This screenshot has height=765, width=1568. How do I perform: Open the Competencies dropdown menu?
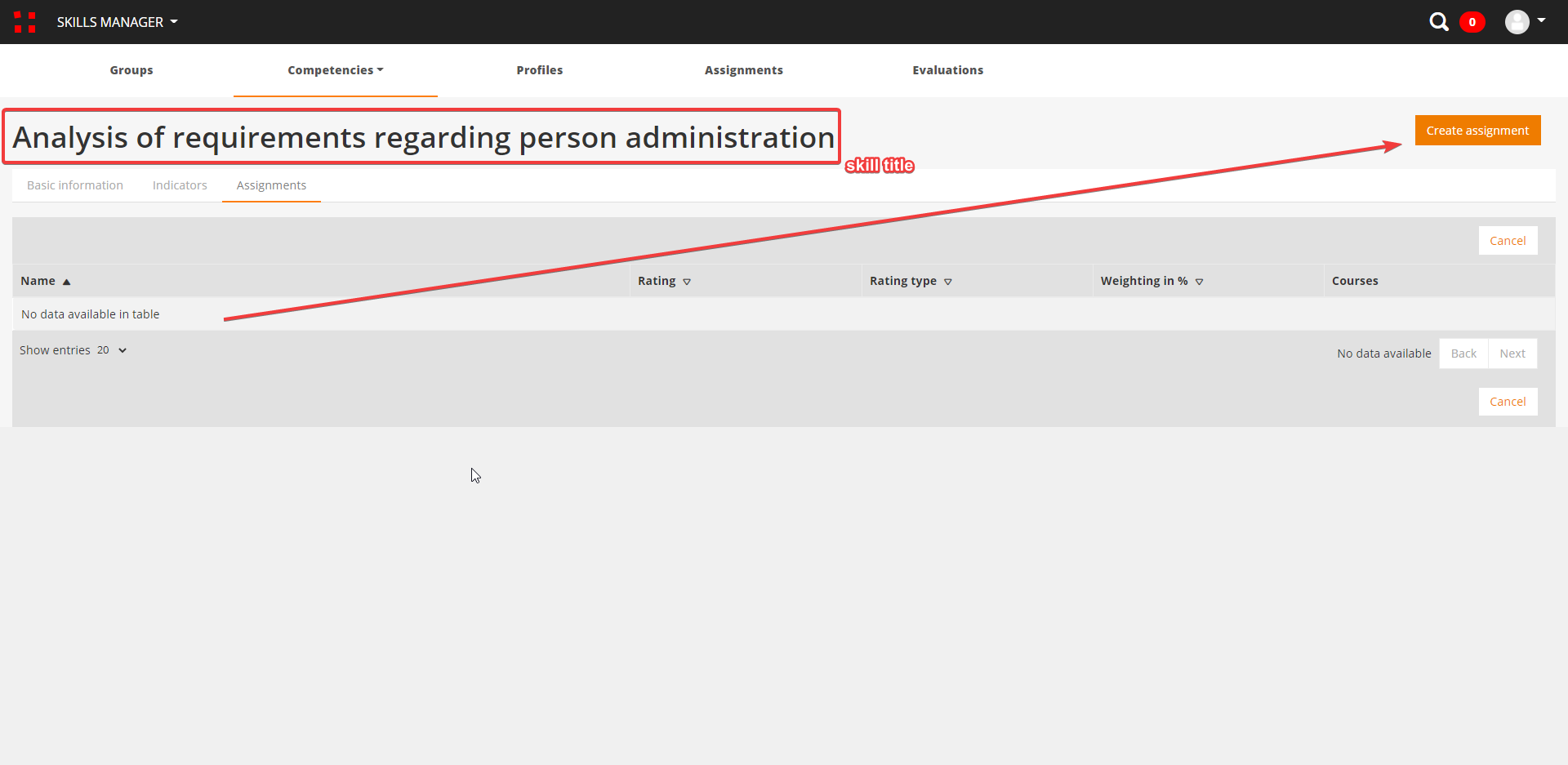pyautogui.click(x=335, y=70)
